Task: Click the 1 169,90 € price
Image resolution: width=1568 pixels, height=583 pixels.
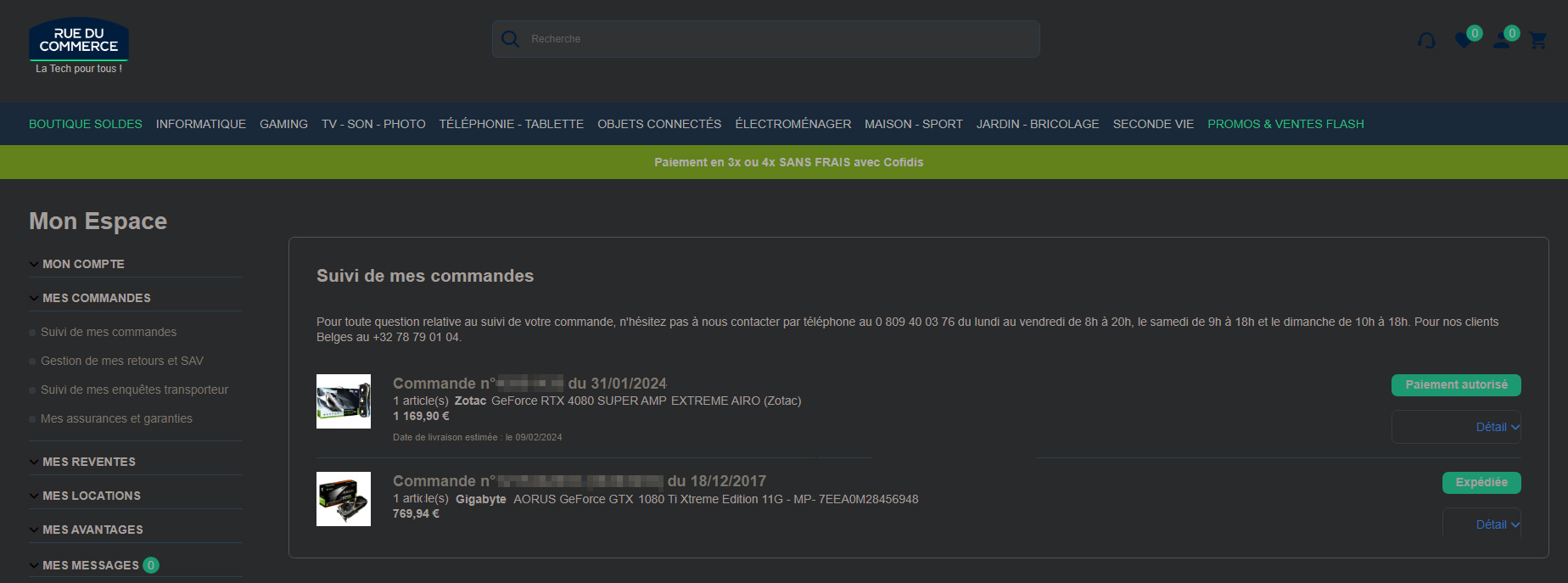Action: pyautogui.click(x=421, y=416)
